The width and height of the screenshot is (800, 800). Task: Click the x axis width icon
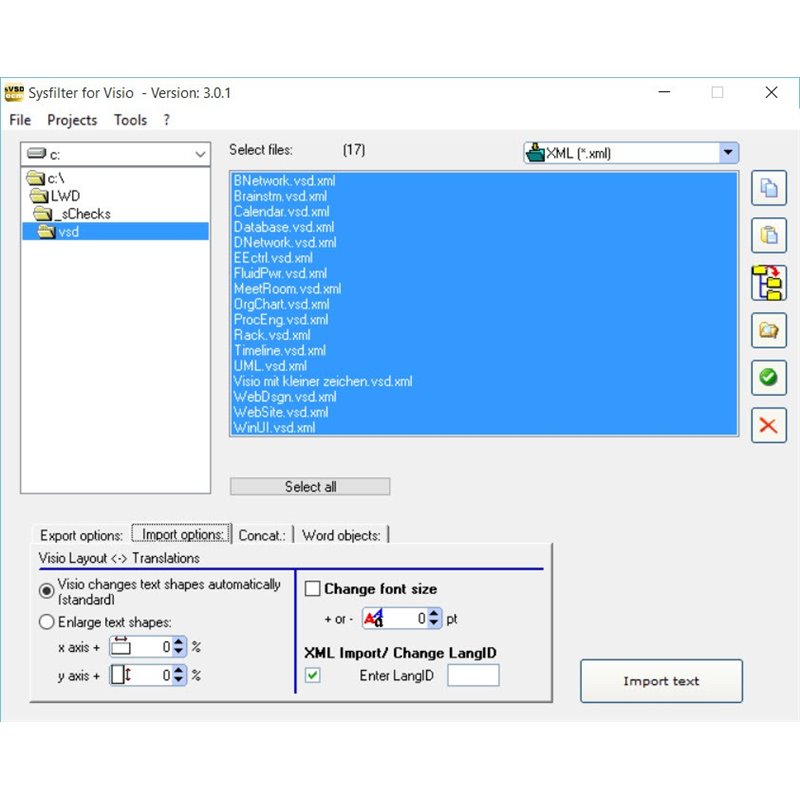point(121,646)
